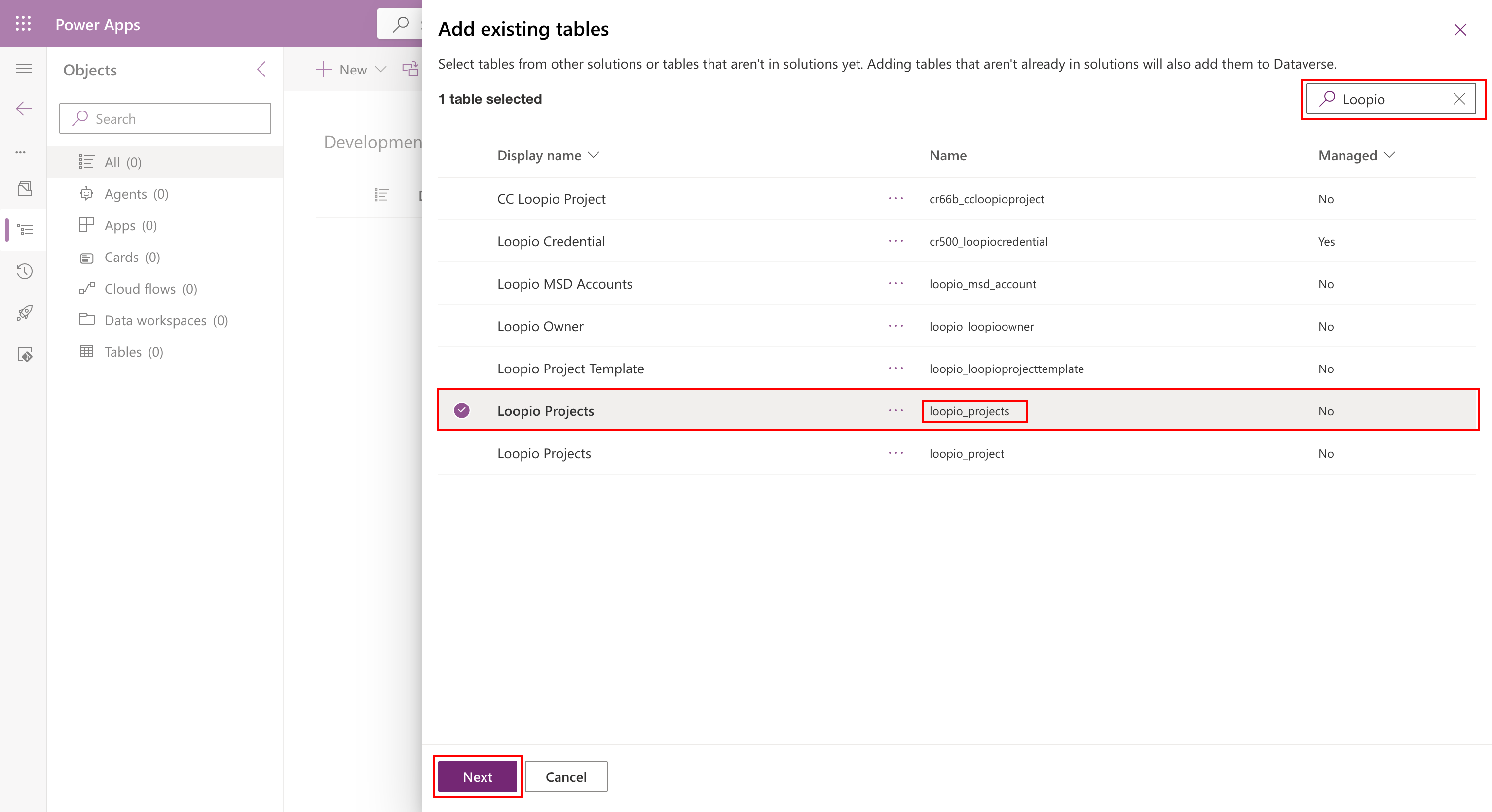Click the Yes managed value for Loopio Credential
This screenshot has height=812, width=1492.
click(x=1326, y=242)
